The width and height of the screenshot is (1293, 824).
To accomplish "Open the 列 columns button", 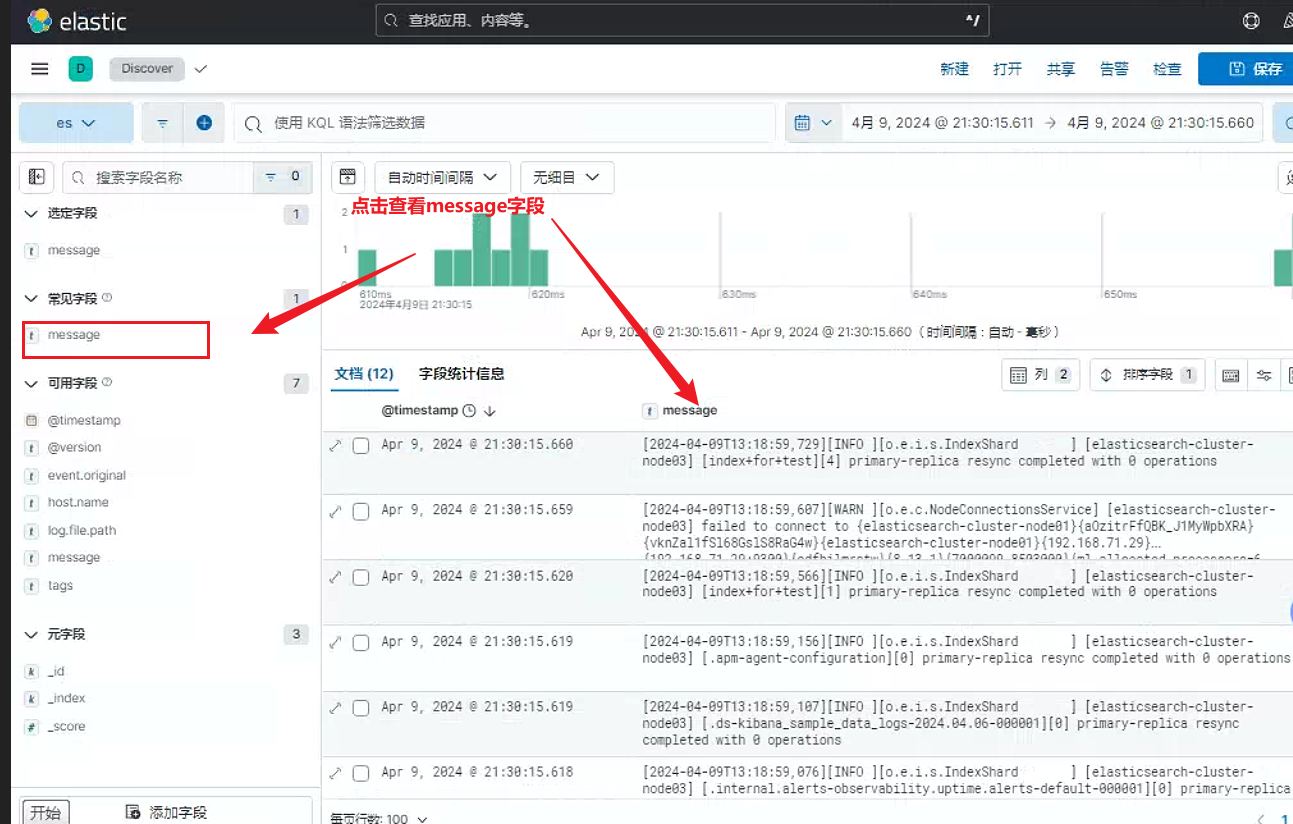I will click(1041, 375).
